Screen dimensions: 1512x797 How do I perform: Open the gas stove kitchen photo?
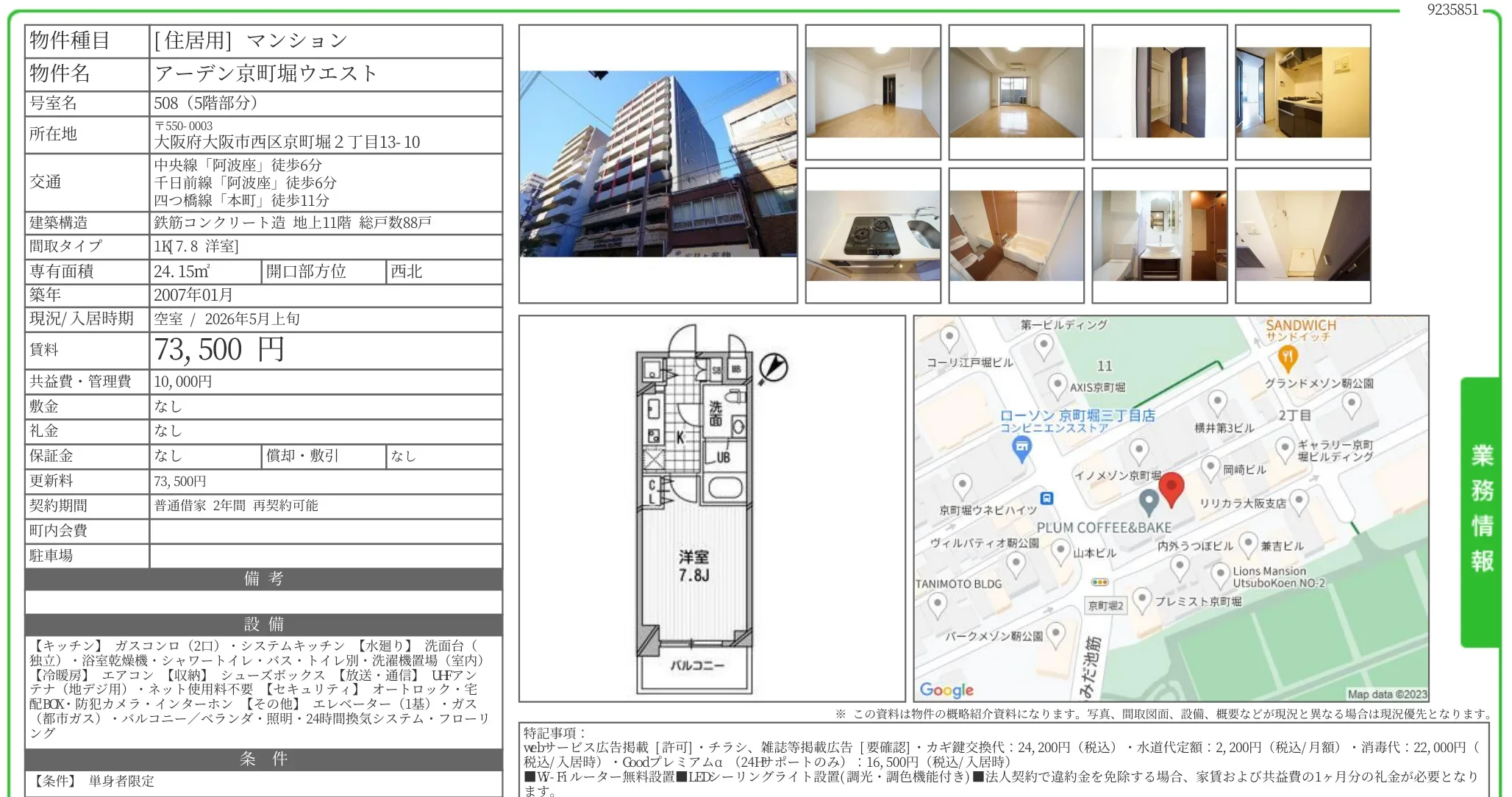click(x=873, y=235)
